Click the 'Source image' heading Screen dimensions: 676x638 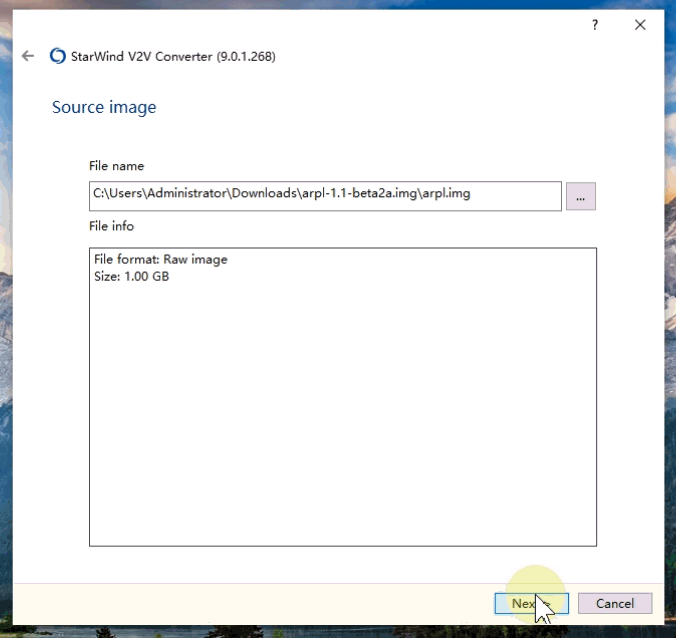click(x=104, y=107)
